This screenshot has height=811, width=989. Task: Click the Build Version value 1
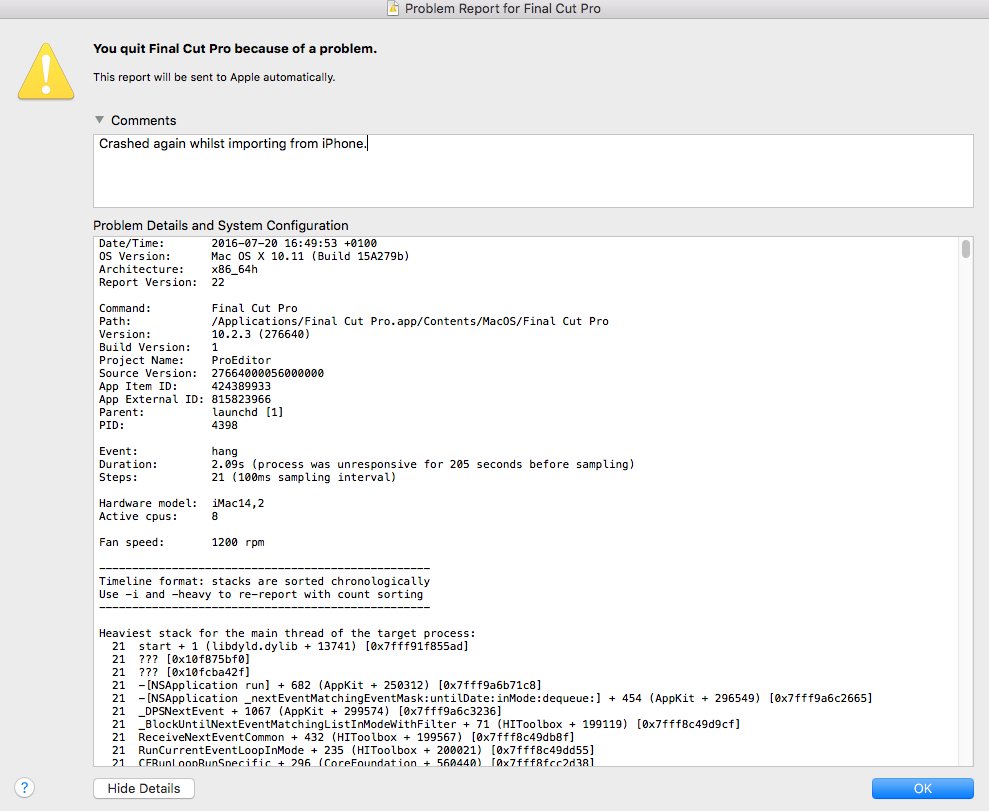tap(215, 347)
